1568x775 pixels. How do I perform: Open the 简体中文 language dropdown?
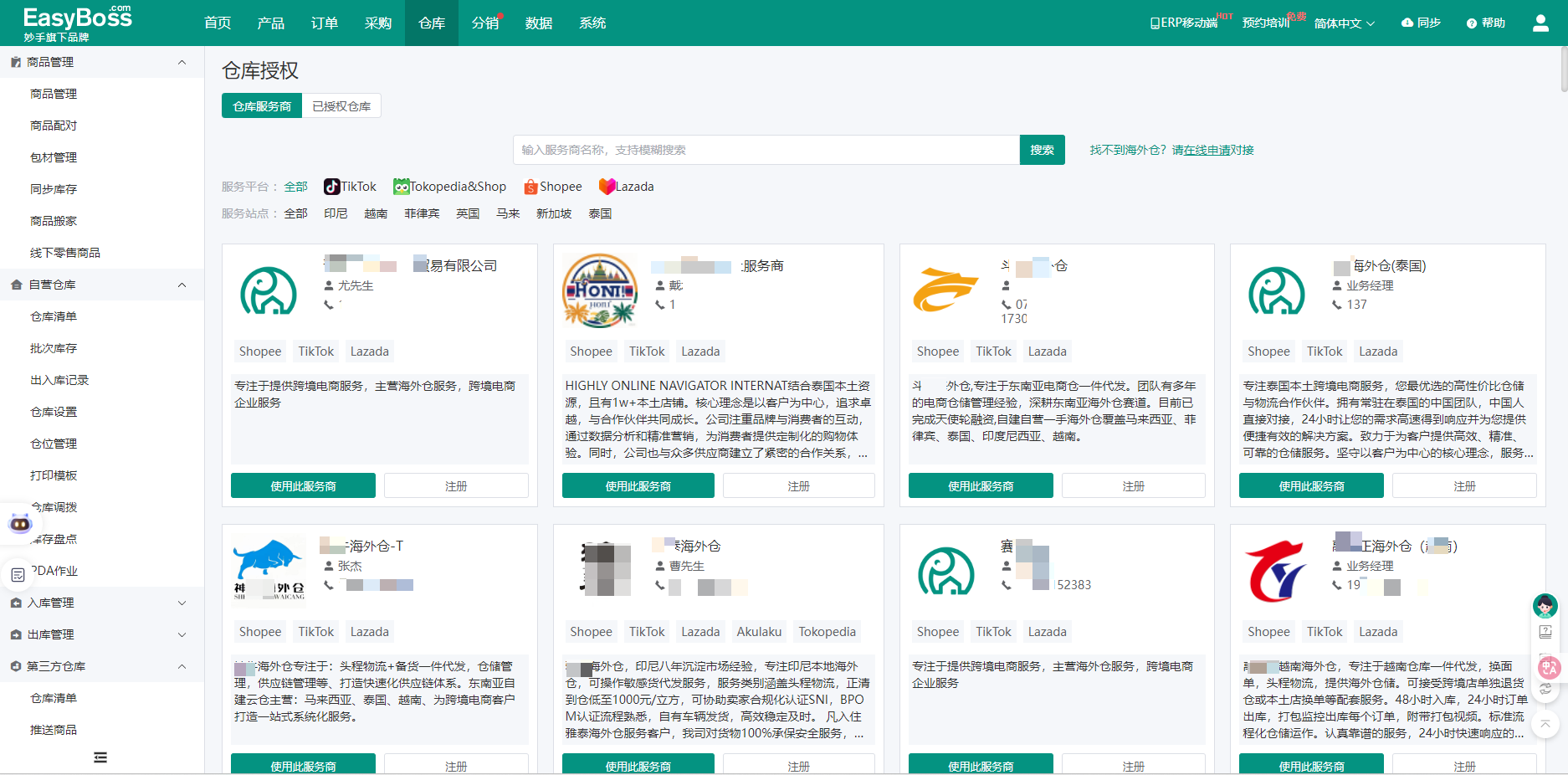point(1344,23)
